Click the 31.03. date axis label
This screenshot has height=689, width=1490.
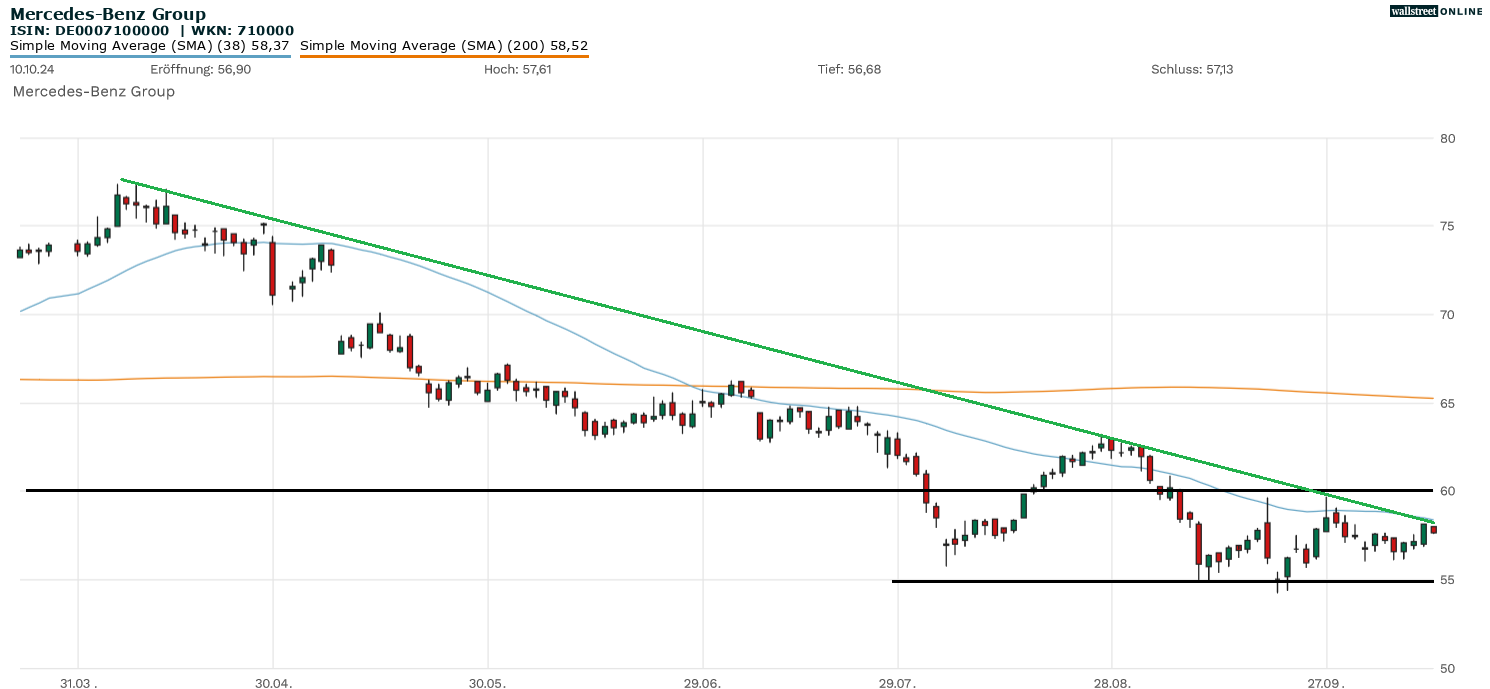(x=78, y=684)
